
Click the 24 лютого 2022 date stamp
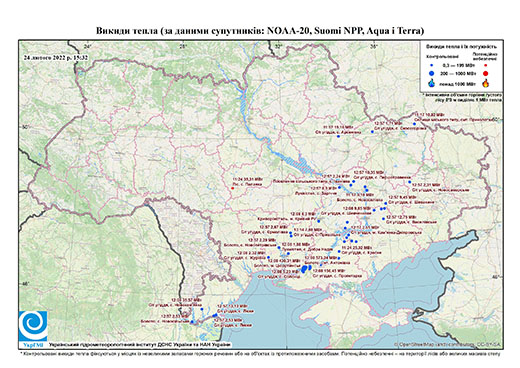click(x=56, y=57)
